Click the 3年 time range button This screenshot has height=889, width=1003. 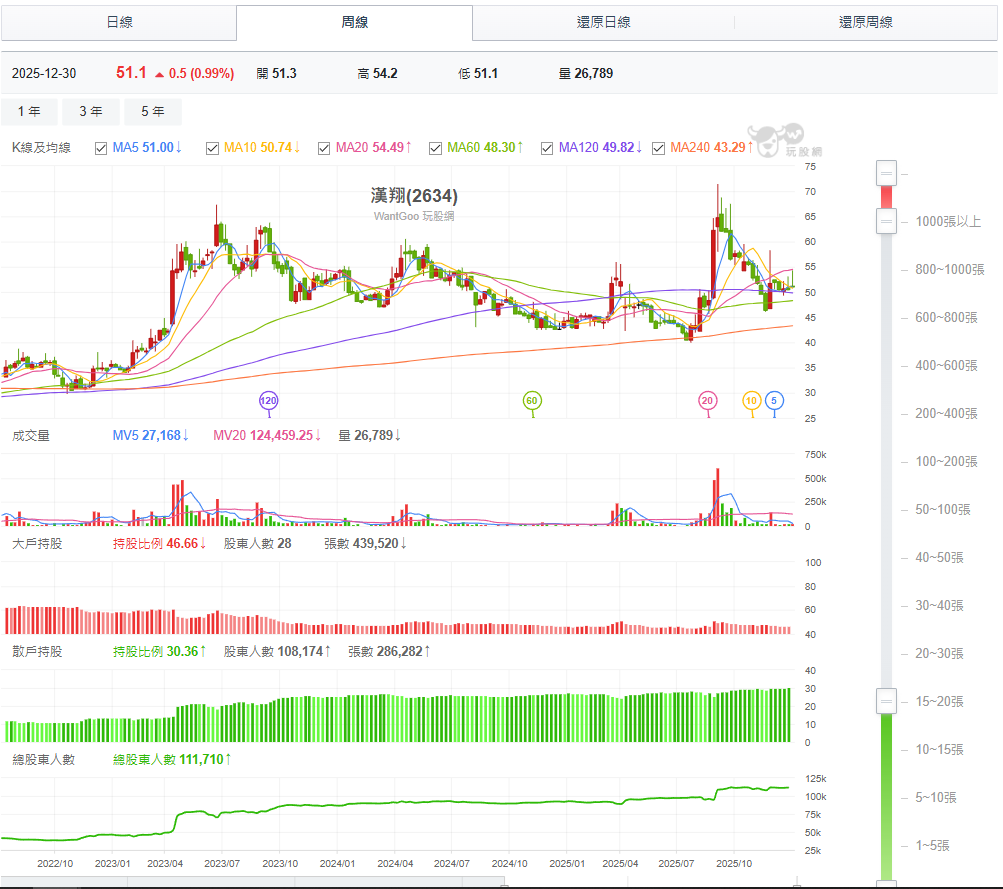(90, 111)
